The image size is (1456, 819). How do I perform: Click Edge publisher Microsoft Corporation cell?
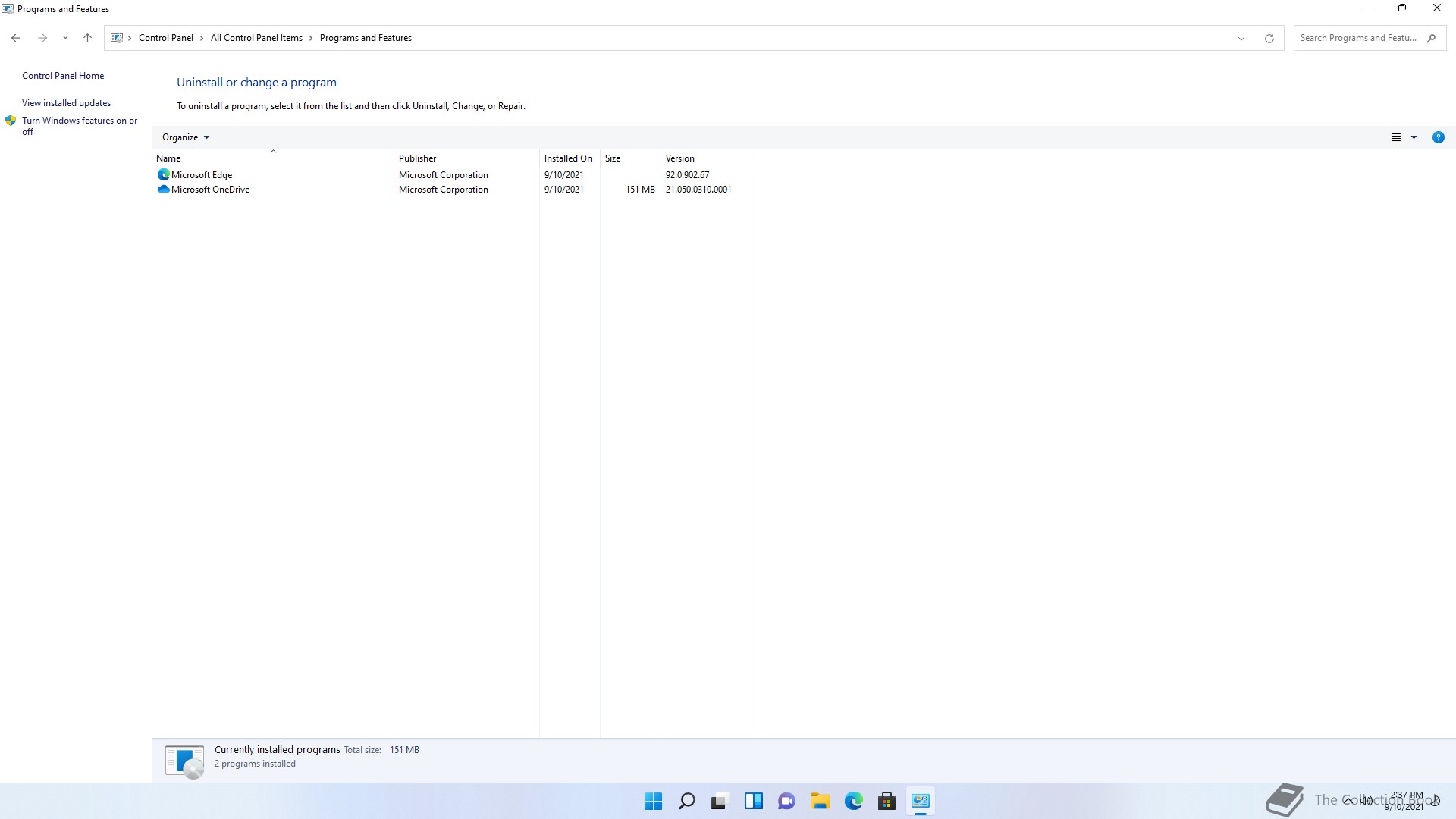tap(444, 175)
